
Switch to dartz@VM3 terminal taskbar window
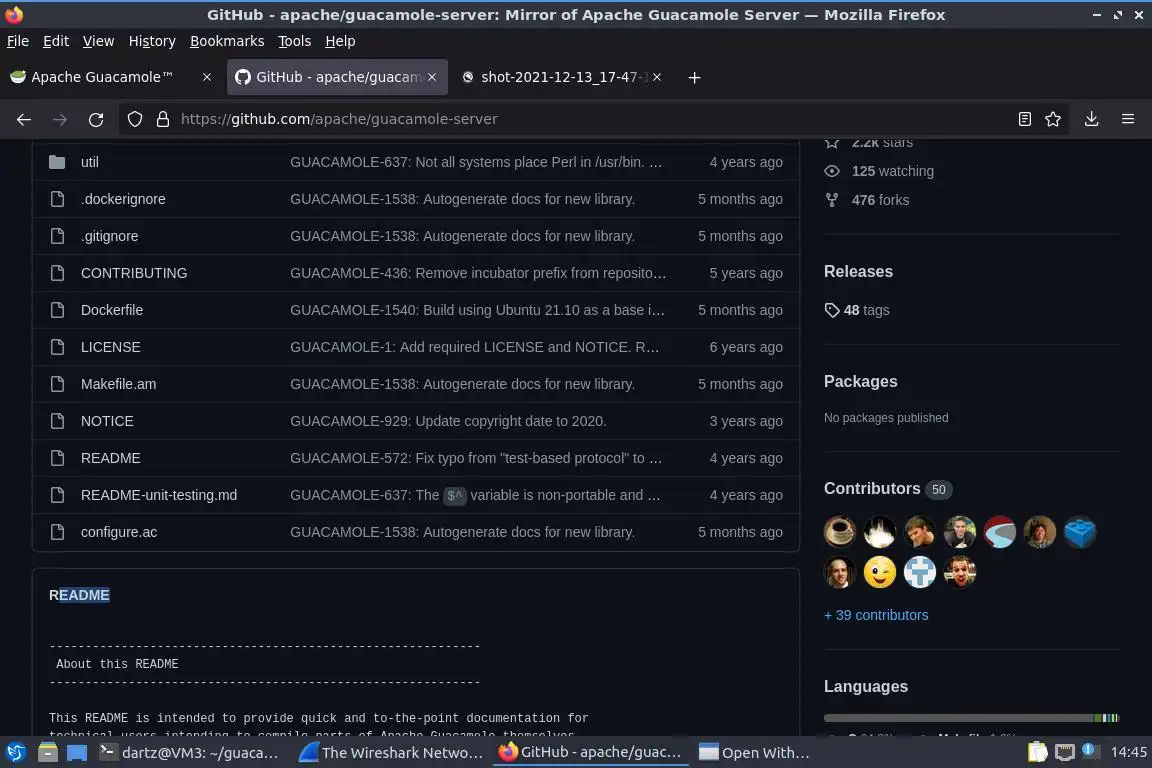click(190, 753)
